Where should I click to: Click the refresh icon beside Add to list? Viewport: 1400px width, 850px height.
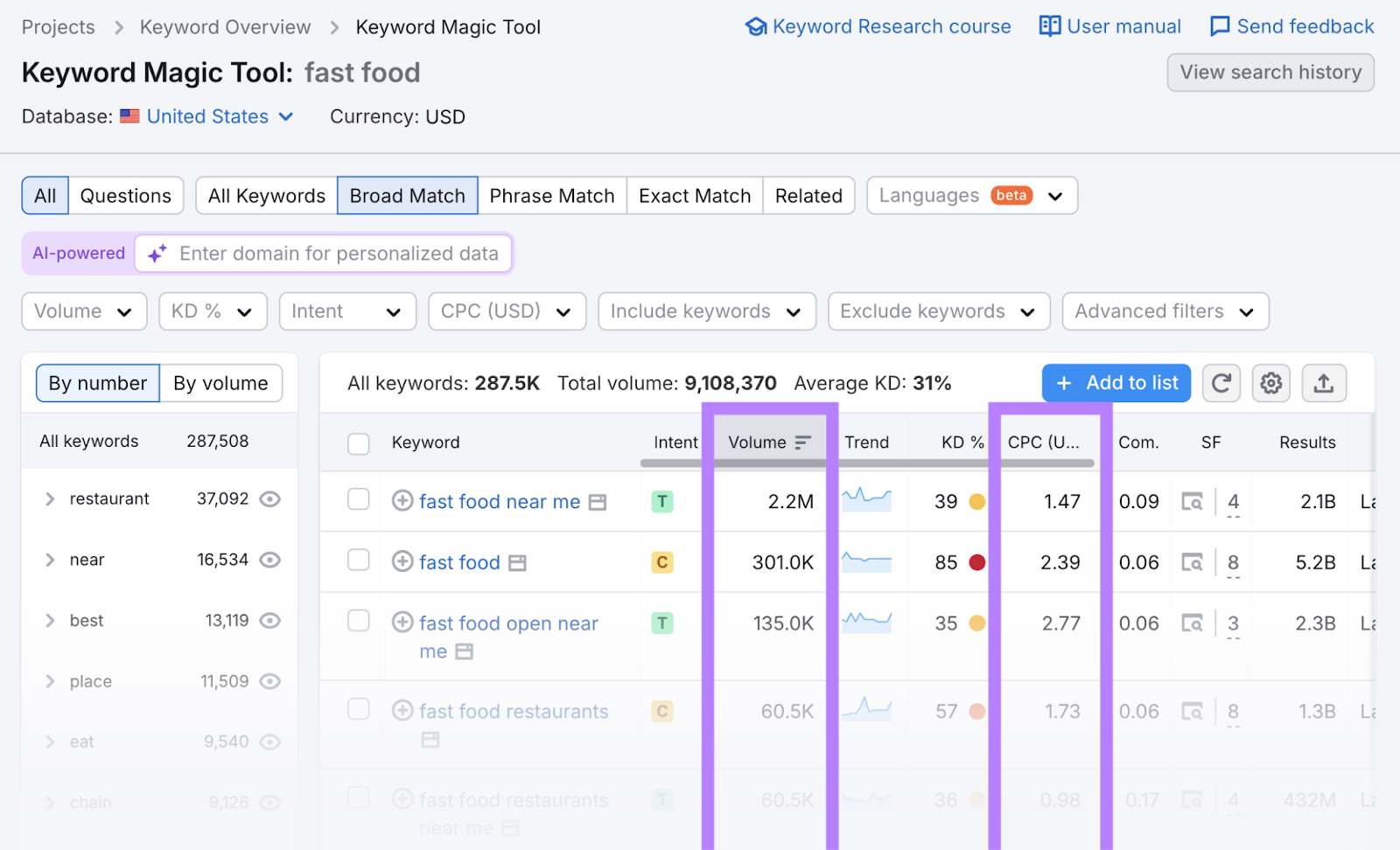(1221, 383)
